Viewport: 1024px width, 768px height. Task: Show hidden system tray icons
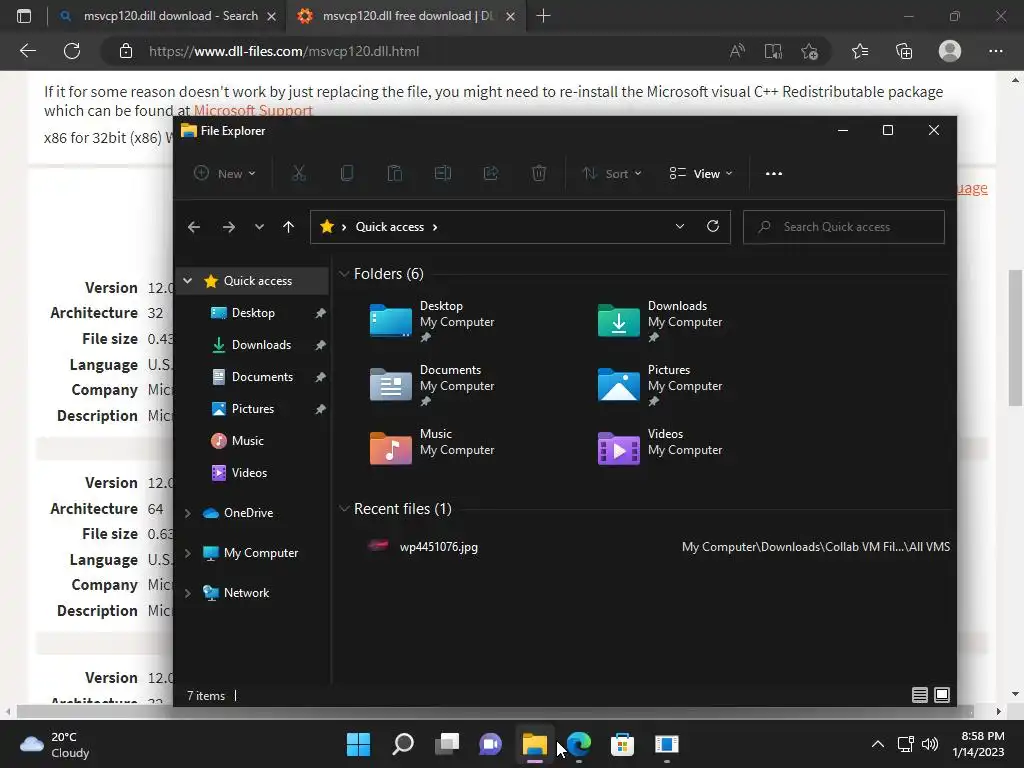[x=878, y=744]
